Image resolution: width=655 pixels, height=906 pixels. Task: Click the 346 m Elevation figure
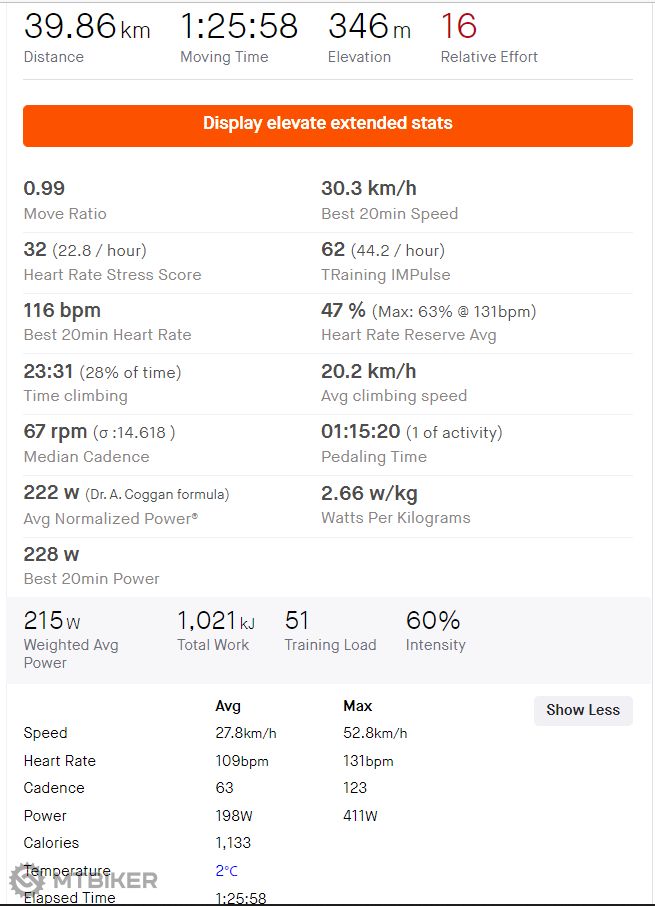pyautogui.click(x=369, y=27)
